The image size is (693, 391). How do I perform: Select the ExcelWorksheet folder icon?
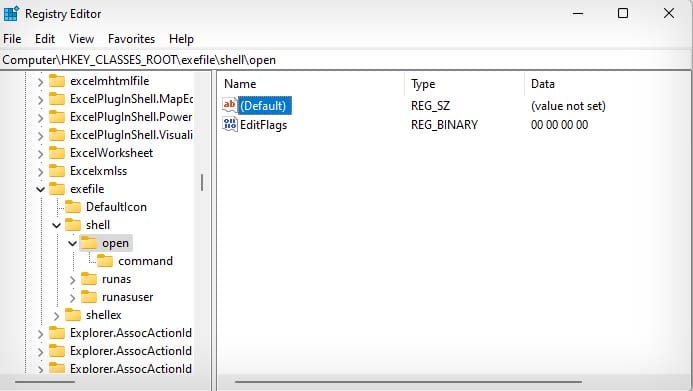[x=57, y=153]
